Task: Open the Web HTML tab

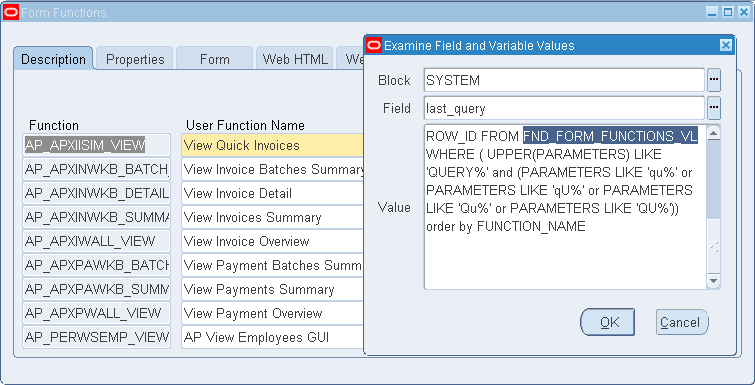Action: (295, 59)
